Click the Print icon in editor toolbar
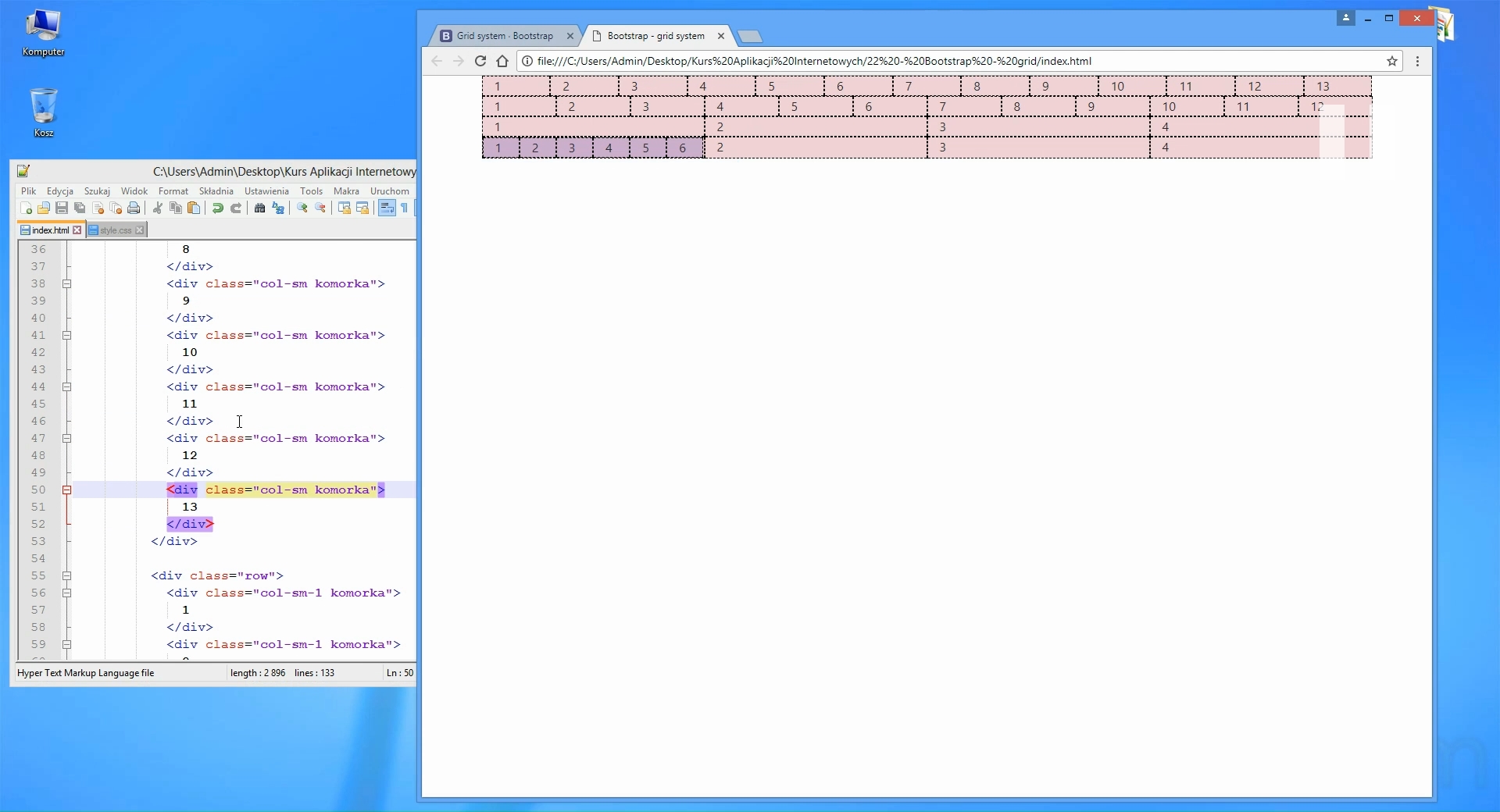The image size is (1500, 812). tap(134, 208)
